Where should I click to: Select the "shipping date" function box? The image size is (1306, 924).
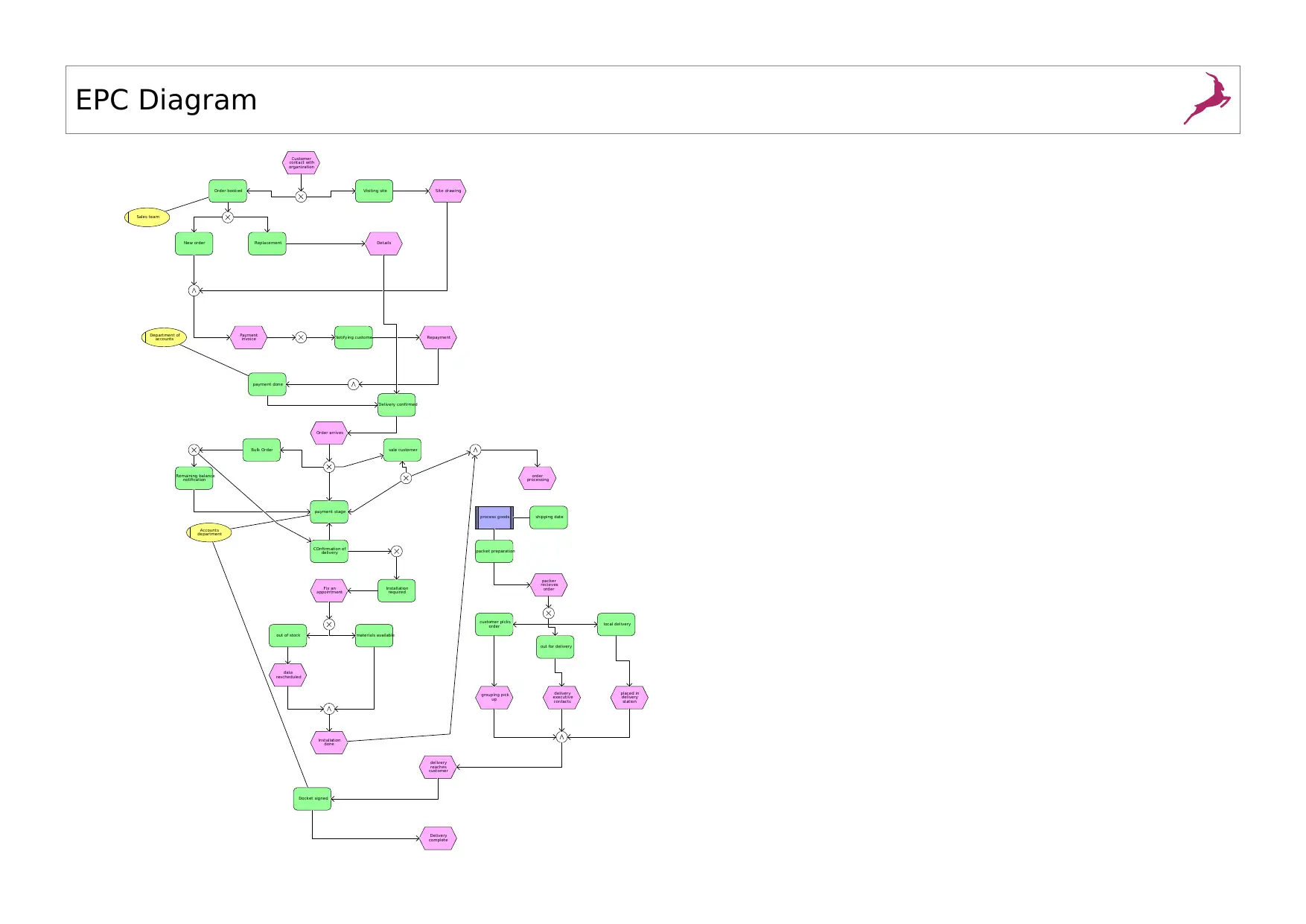click(x=549, y=517)
